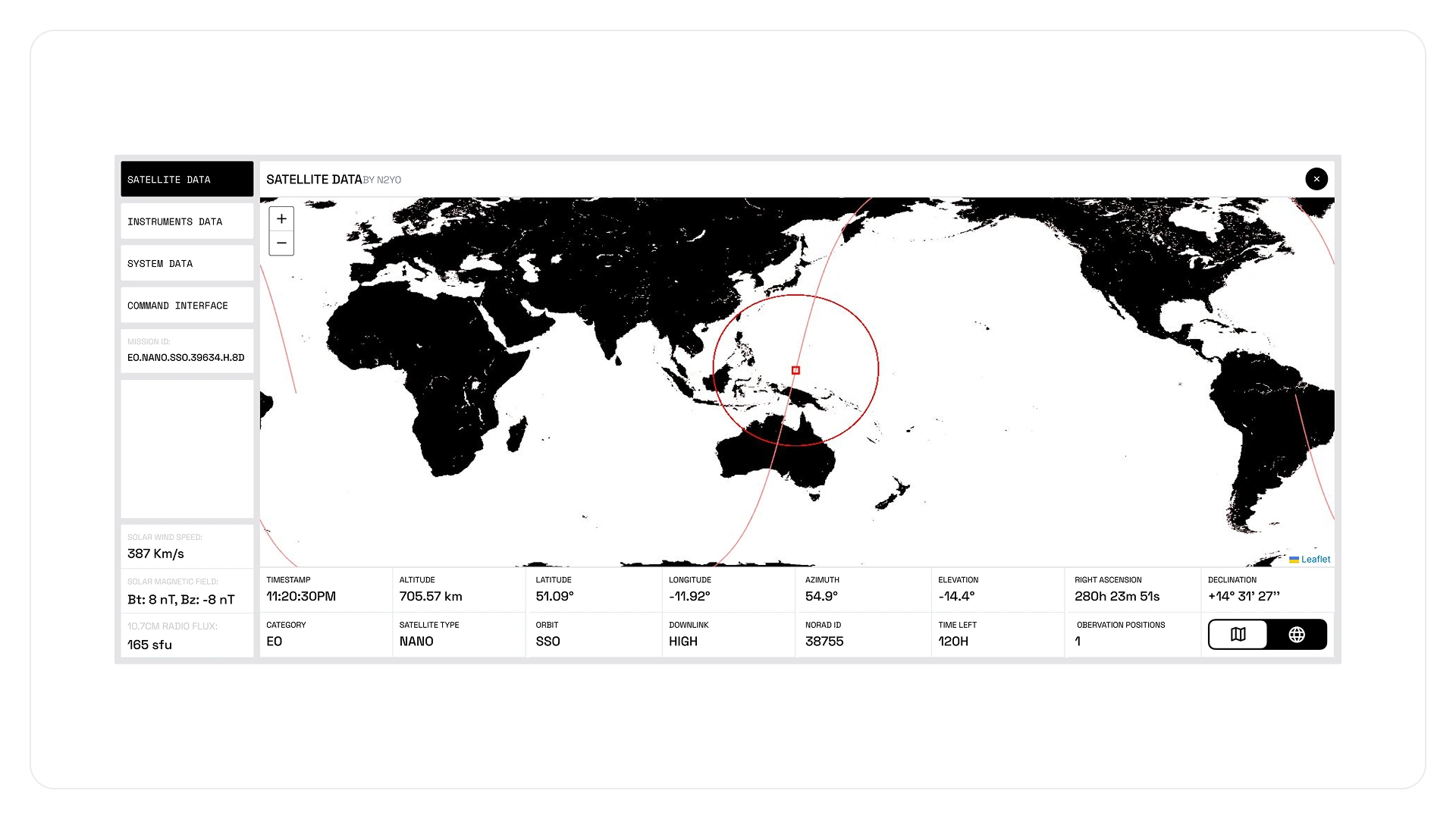Click the Ukraine flag icon by Leaflet

pos(1294,560)
